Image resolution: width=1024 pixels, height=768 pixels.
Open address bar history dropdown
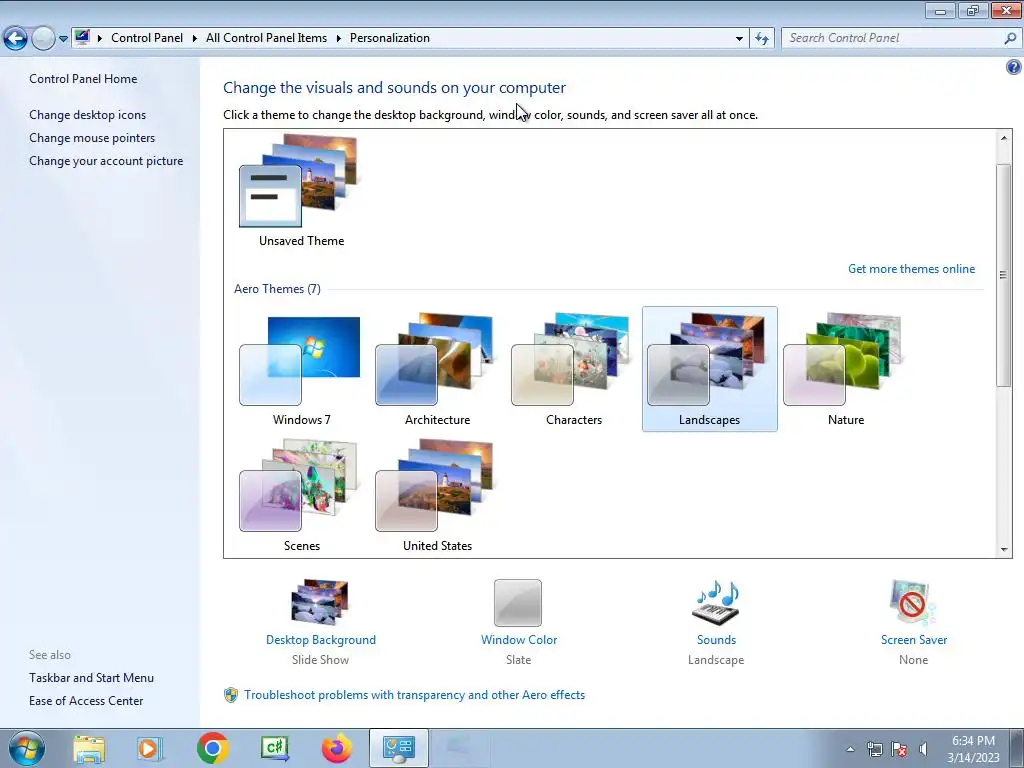pos(739,39)
